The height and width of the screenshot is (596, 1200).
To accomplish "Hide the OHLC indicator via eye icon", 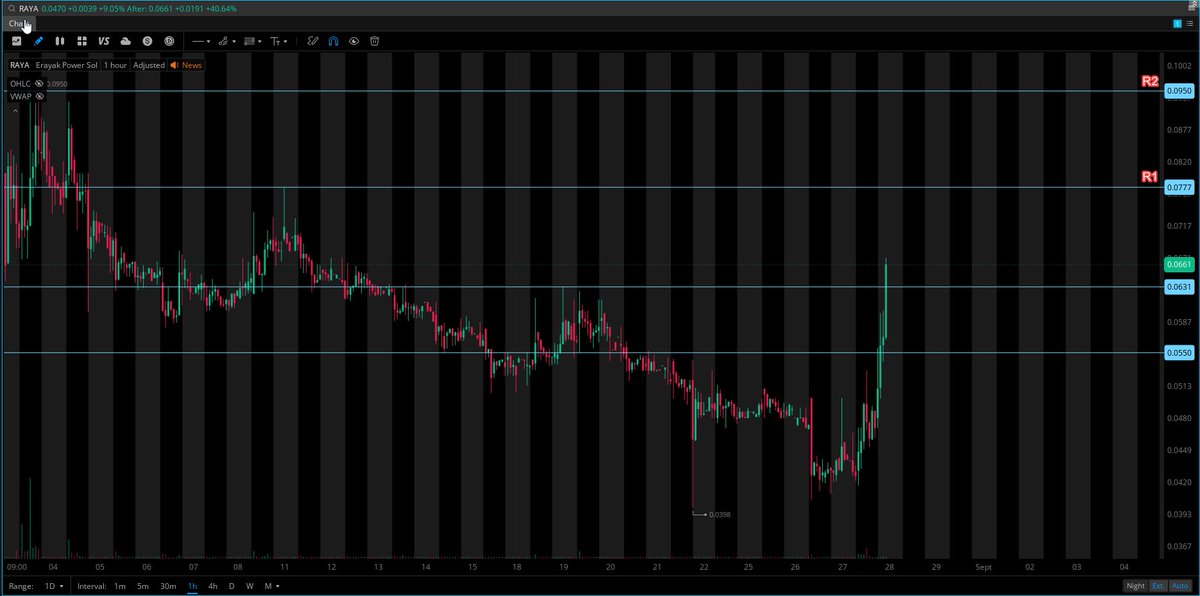I will 40,84.
